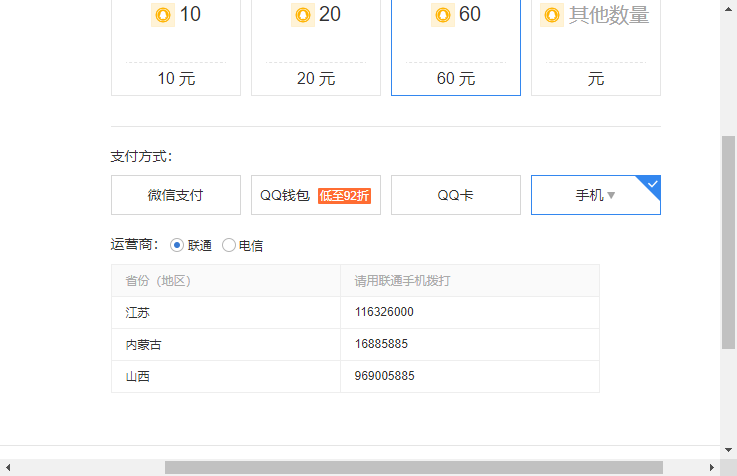
Task: Click the horizontal scrollbar right arrow
Action: (x=712, y=468)
